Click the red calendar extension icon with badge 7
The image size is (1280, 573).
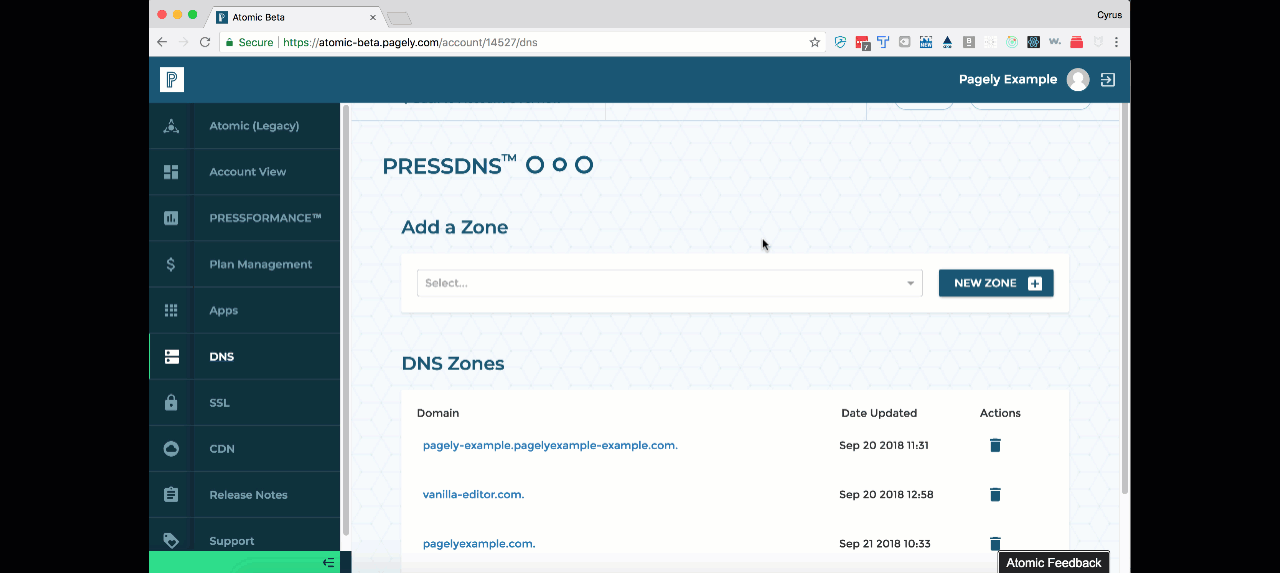pyautogui.click(x=862, y=42)
